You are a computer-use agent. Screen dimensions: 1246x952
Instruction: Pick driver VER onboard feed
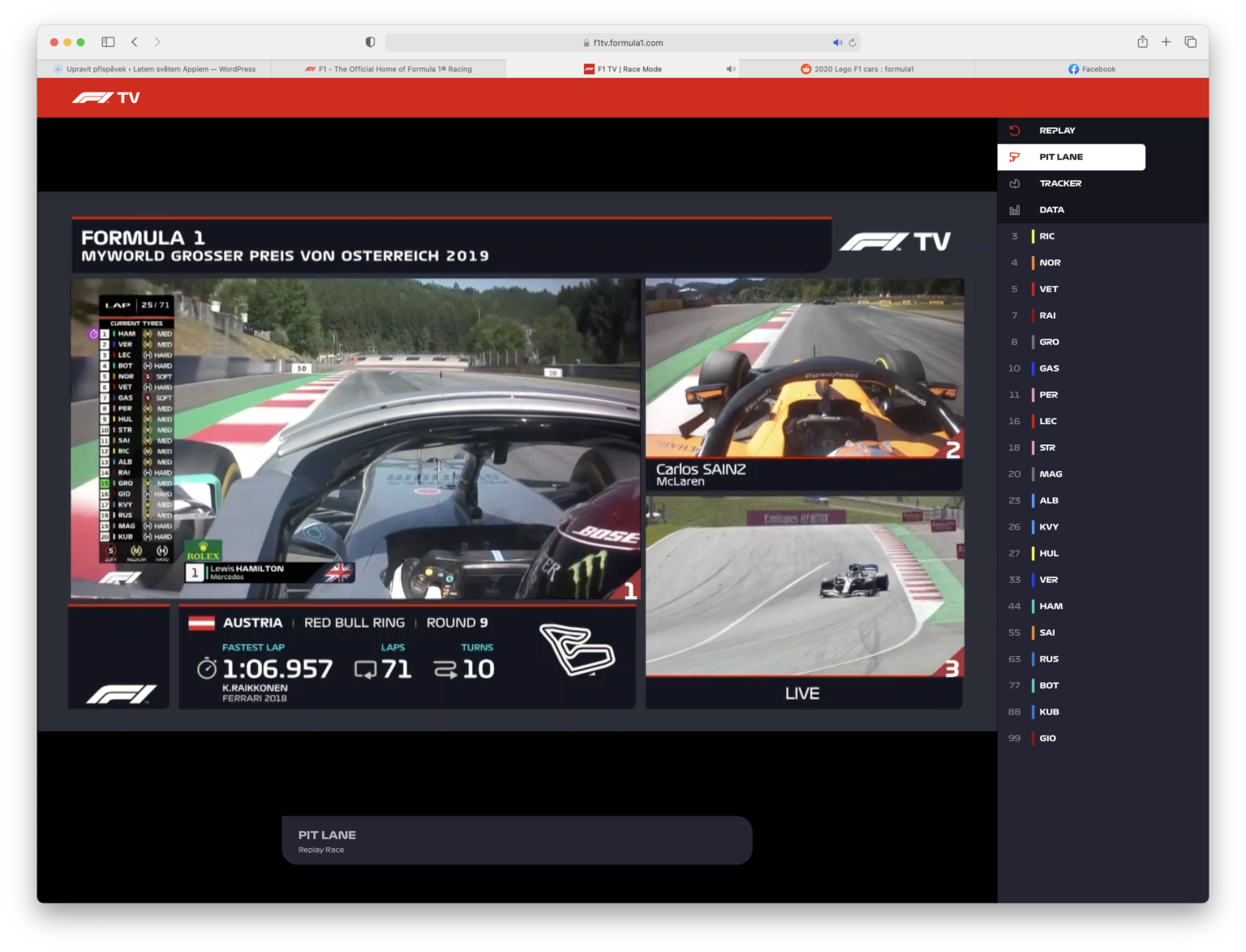pyautogui.click(x=1071, y=580)
